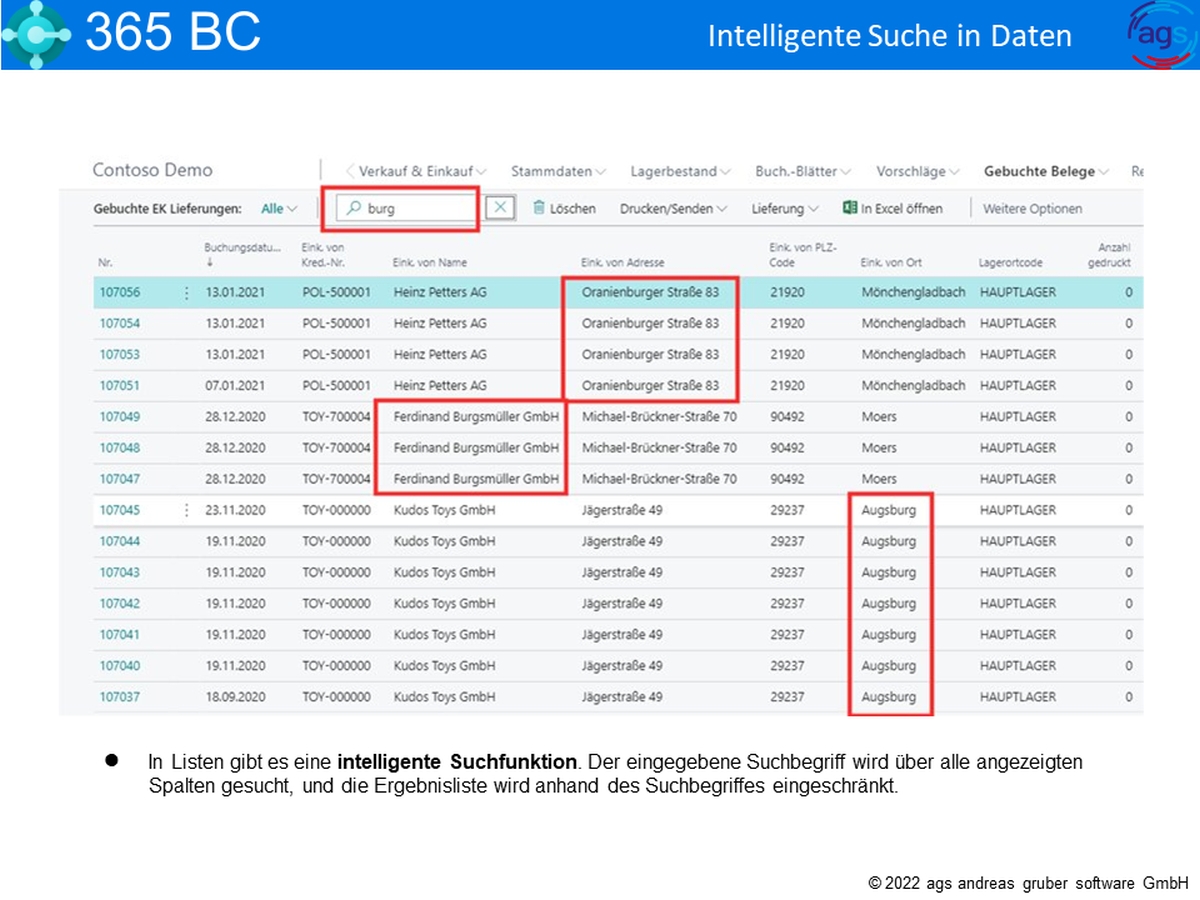
Task: Select 'Mönchengladbach' in row 107053
Action: (x=913, y=355)
